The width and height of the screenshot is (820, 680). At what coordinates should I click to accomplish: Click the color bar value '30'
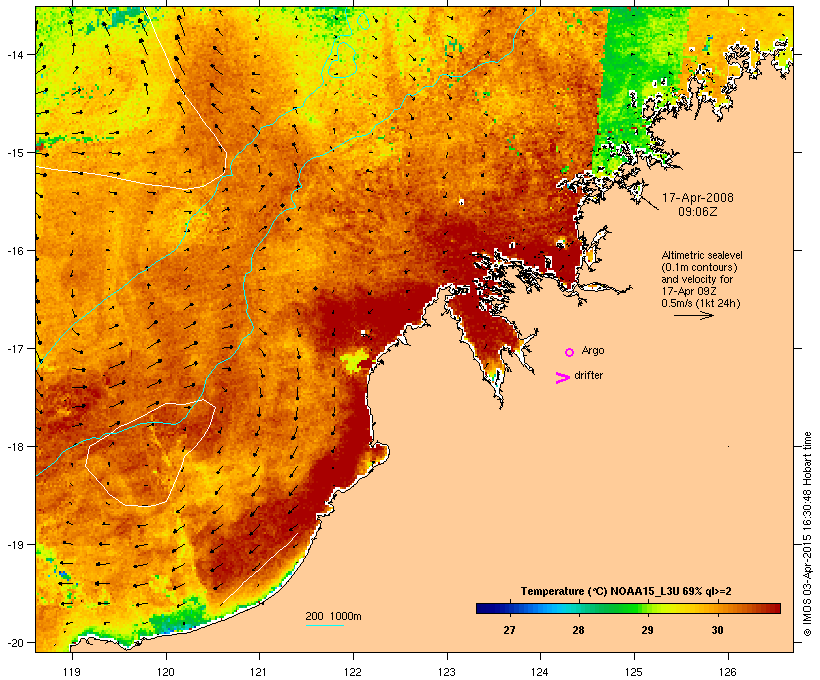pyautogui.click(x=717, y=630)
